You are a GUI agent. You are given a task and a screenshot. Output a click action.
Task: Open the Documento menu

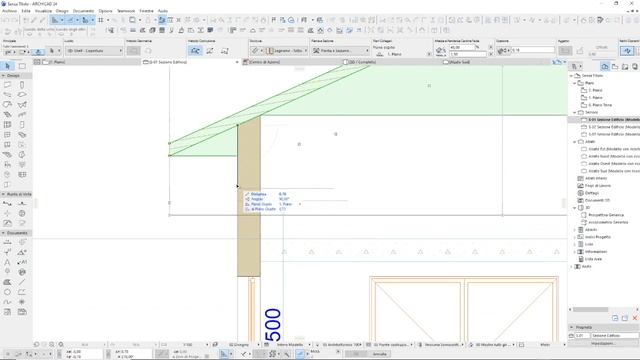(83, 11)
